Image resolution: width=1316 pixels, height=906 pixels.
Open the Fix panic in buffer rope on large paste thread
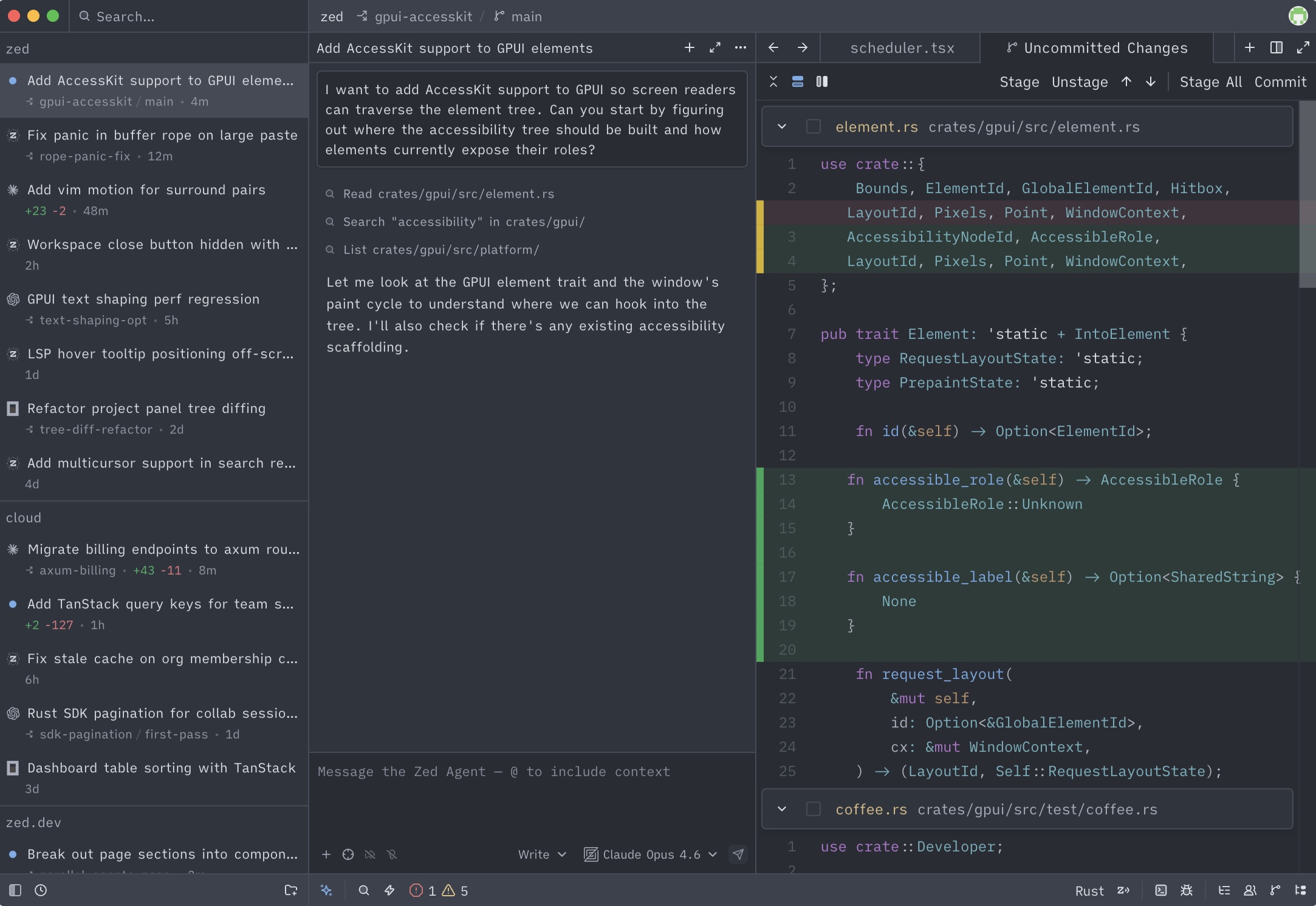(x=154, y=145)
